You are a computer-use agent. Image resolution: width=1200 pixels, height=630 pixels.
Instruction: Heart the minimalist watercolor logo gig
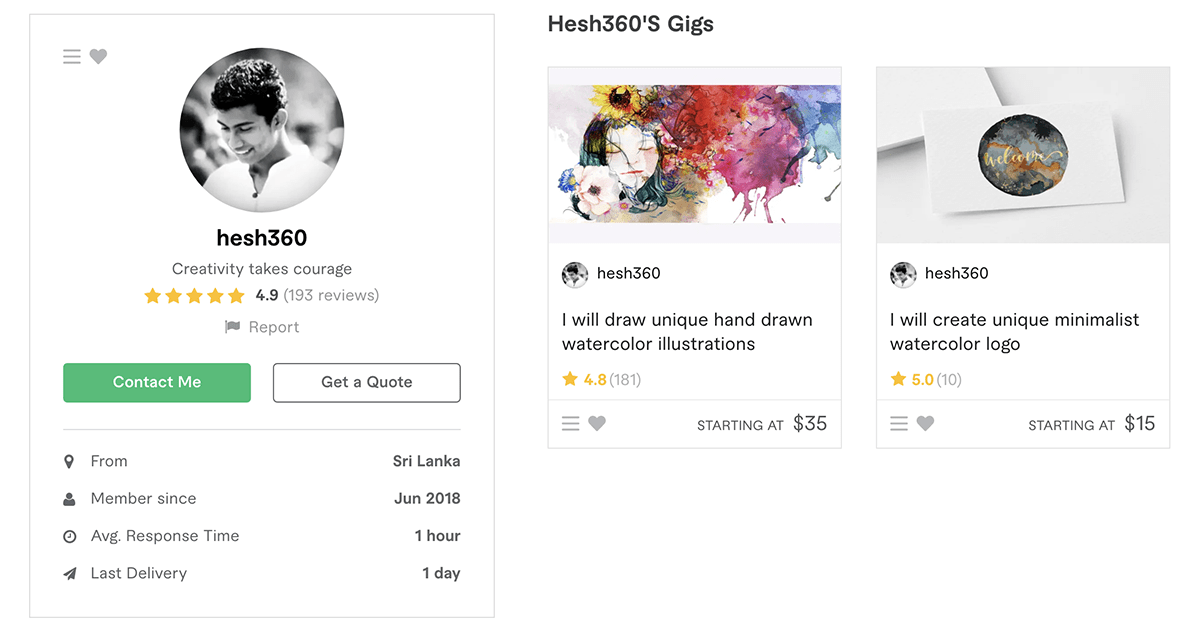pos(925,424)
